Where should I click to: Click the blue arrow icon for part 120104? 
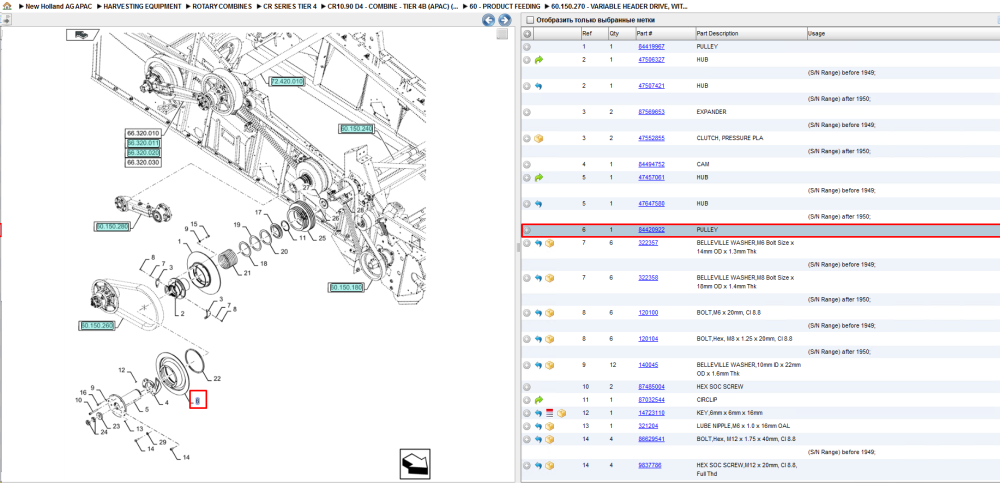539,339
